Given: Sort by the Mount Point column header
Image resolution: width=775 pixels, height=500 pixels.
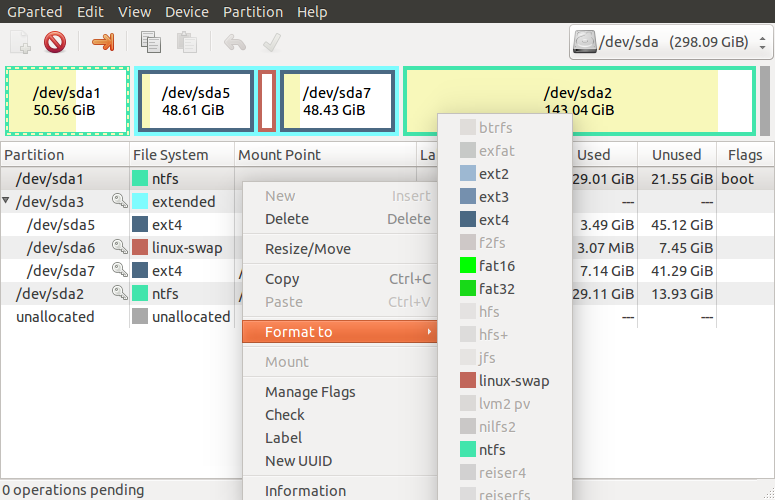Looking at the screenshot, I should point(326,155).
